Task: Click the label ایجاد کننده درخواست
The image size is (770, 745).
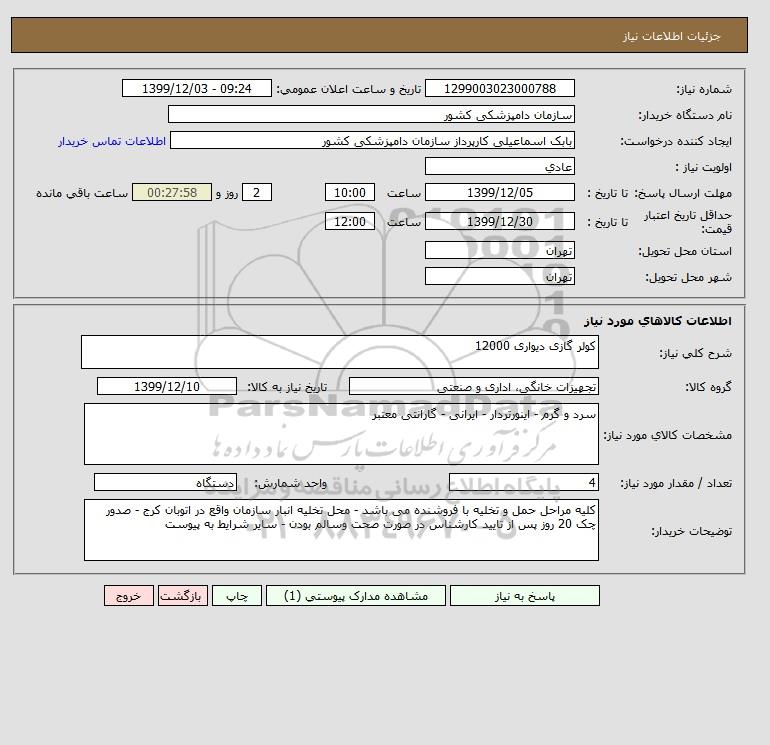Action: coord(676,141)
